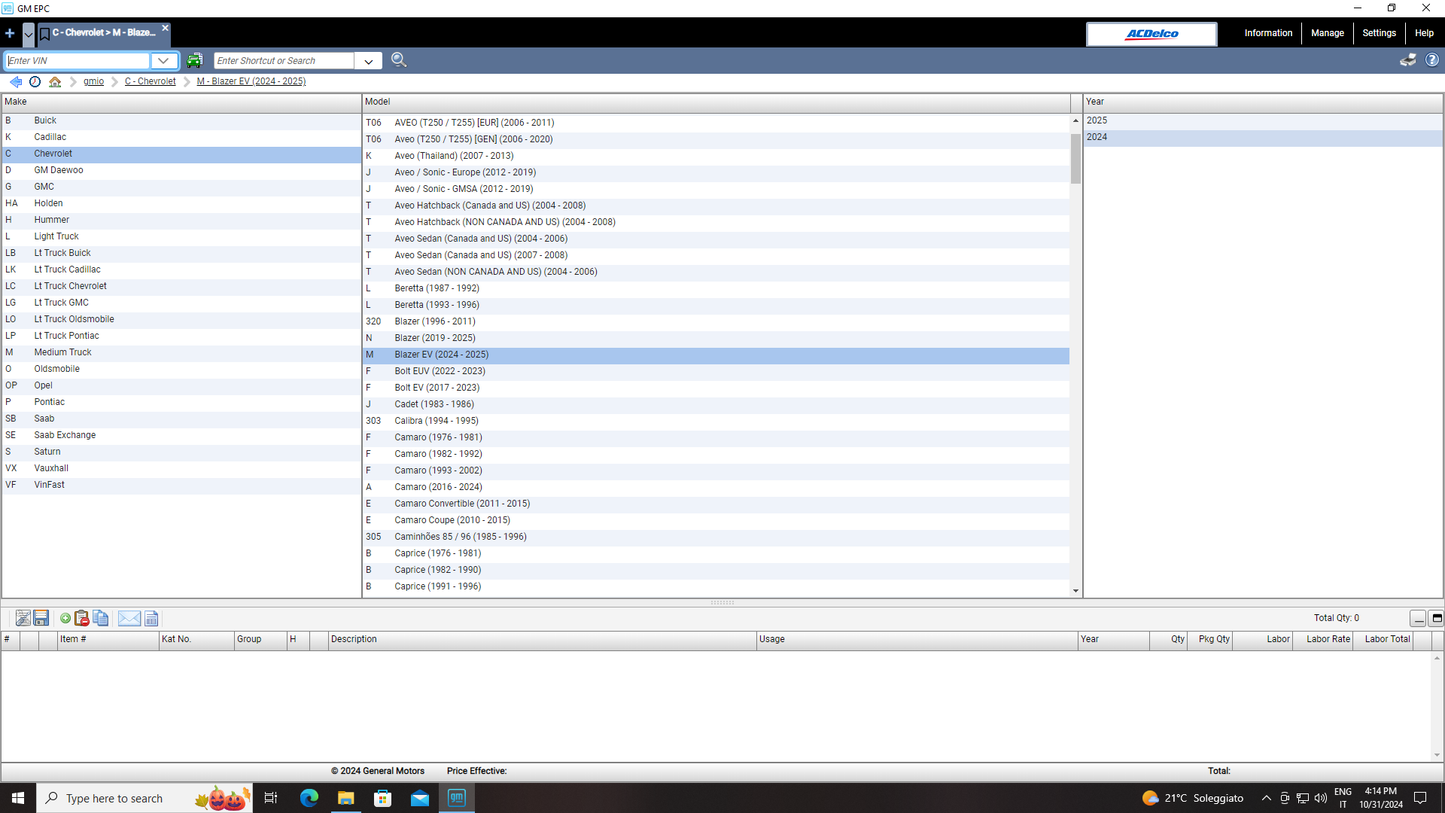Open the VIN history dropdown

tap(164, 61)
